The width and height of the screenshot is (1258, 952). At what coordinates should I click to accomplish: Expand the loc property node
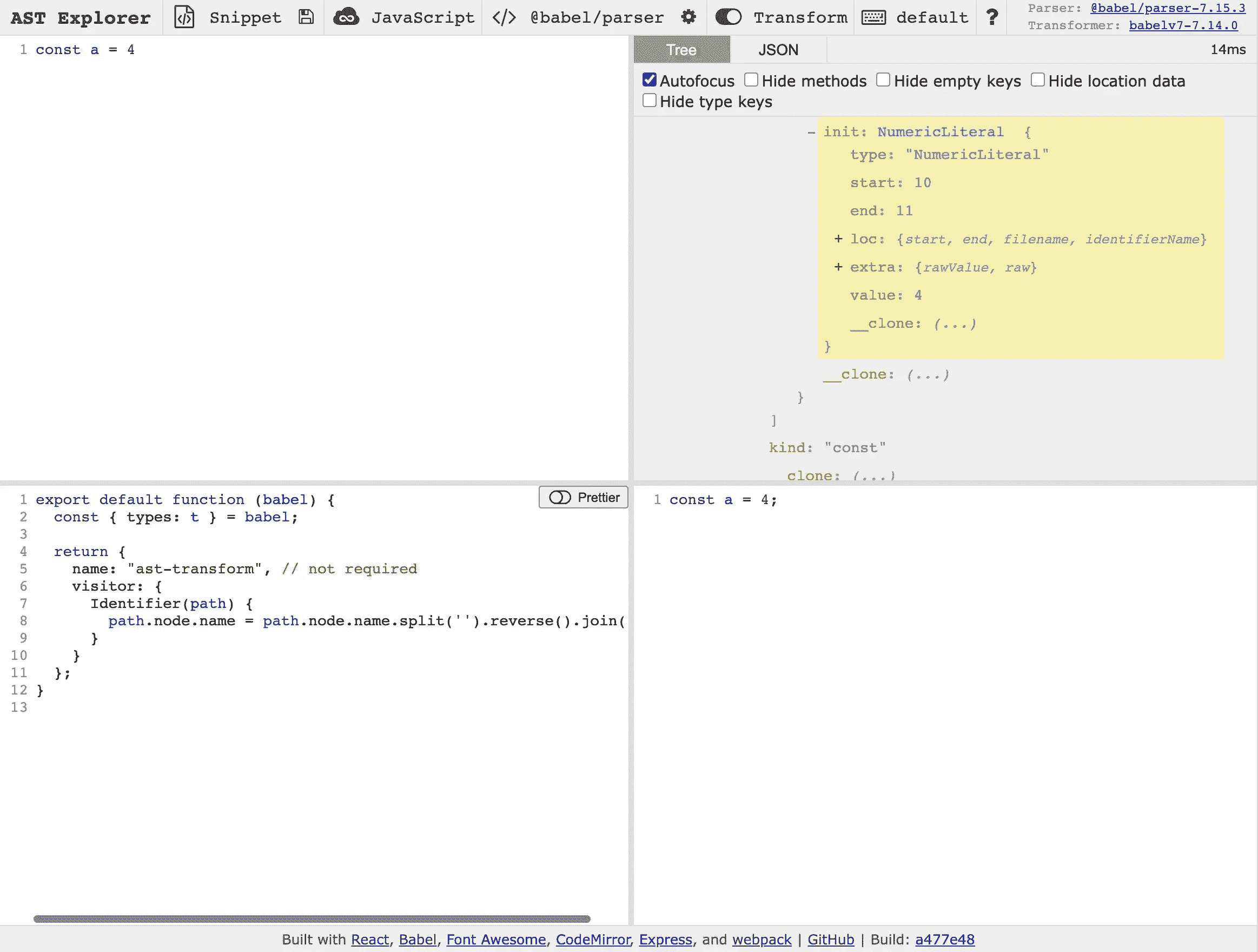838,239
